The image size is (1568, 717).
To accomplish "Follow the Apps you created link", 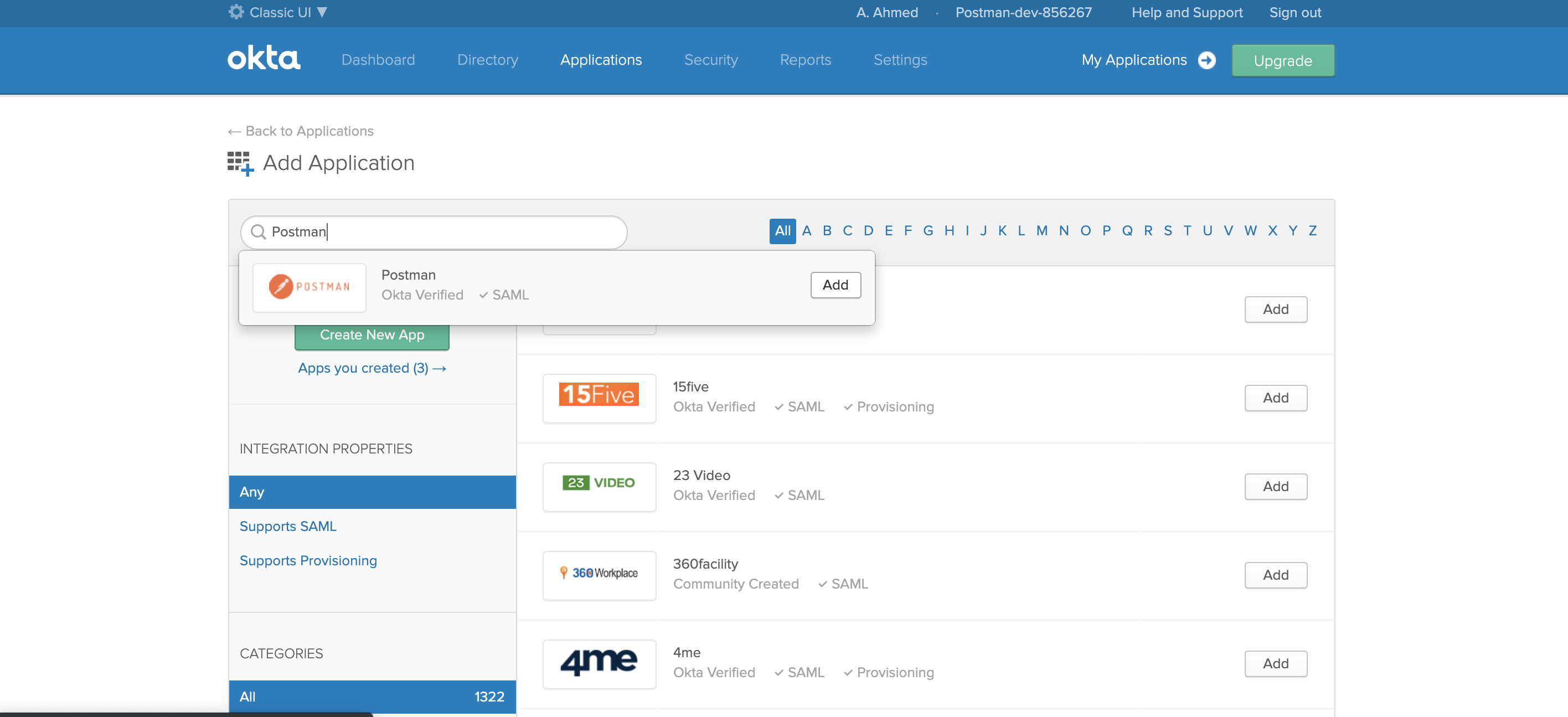I will pos(372,368).
